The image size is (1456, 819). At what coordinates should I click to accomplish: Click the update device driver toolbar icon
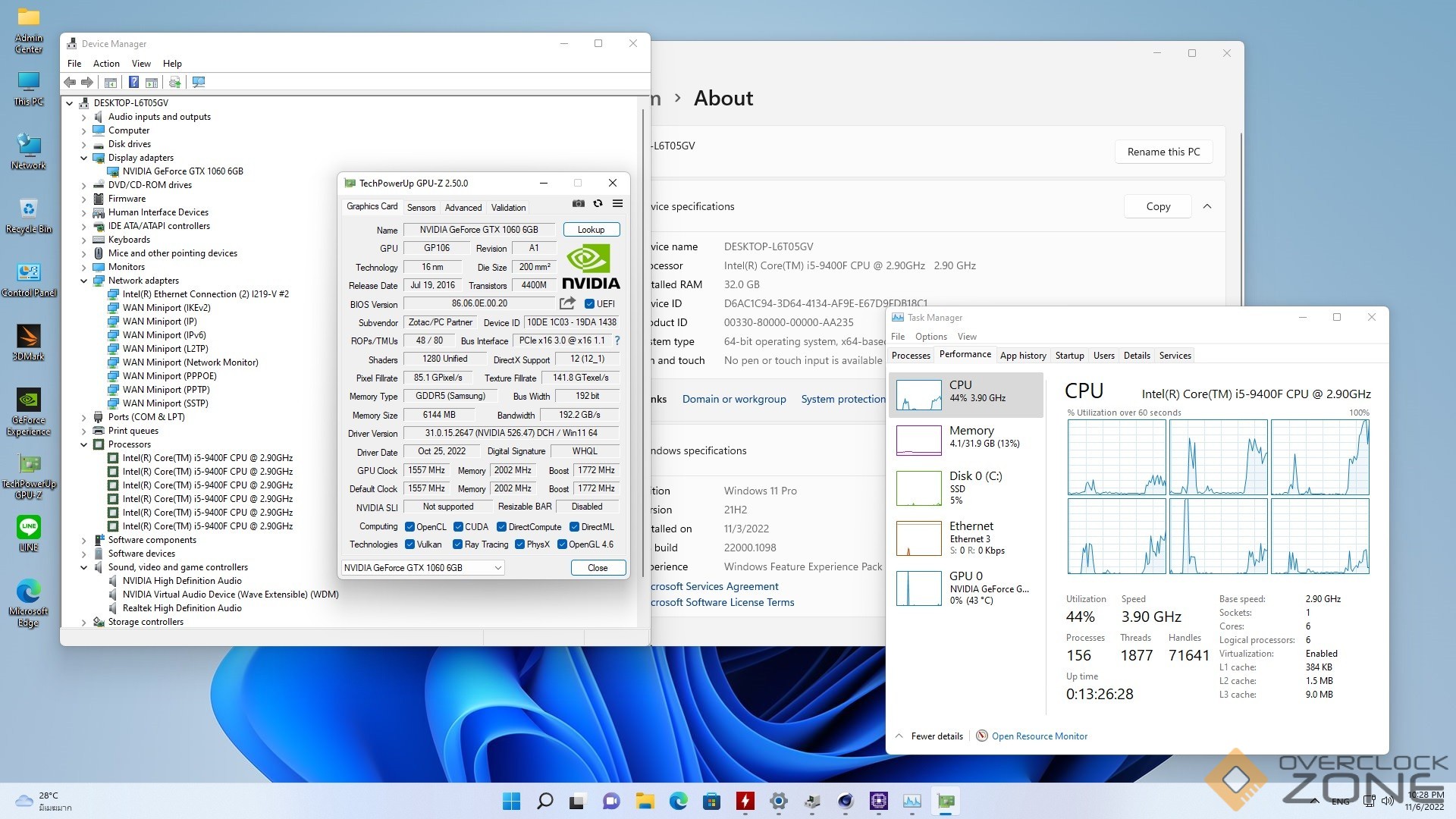tap(174, 82)
